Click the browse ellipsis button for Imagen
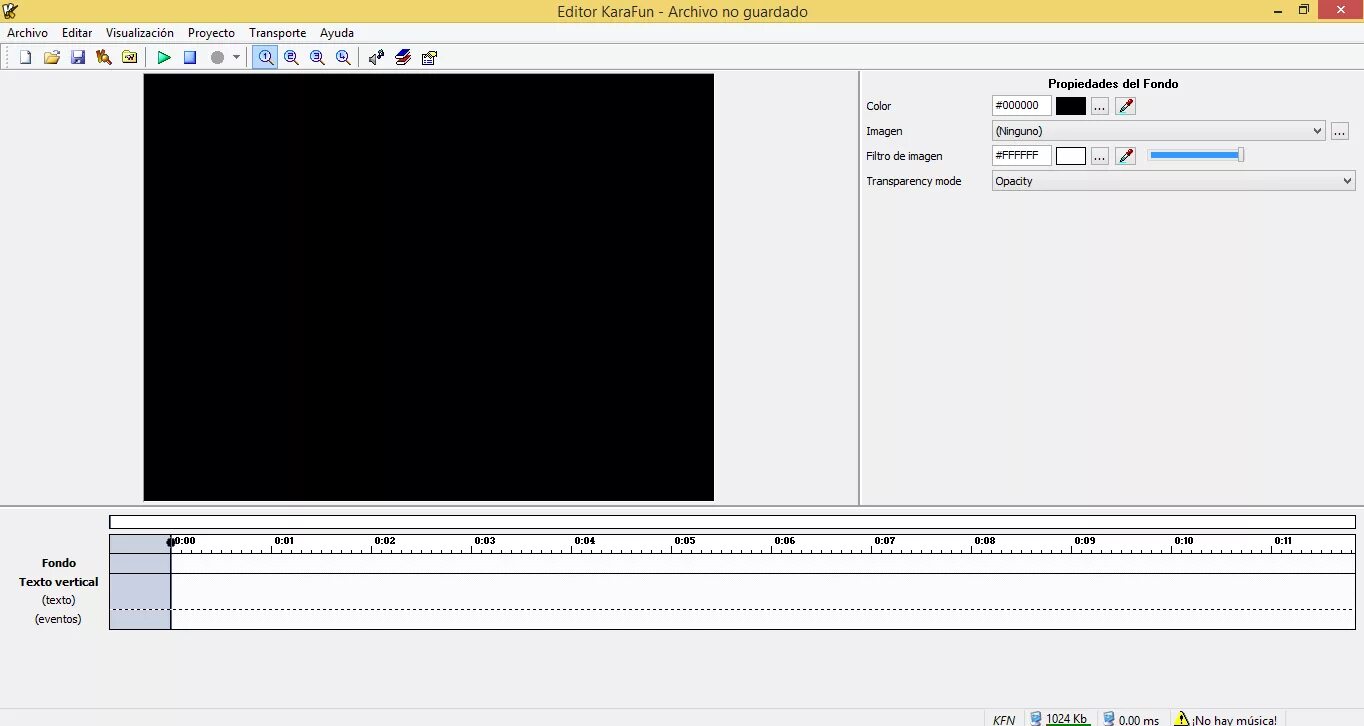The image size is (1364, 726). [x=1340, y=131]
